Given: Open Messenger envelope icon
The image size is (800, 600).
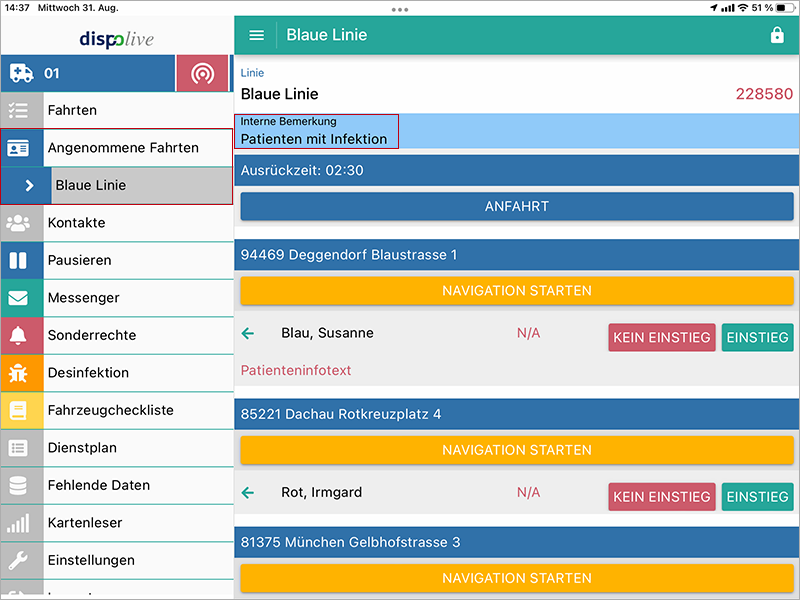Looking at the screenshot, I should pos(18,298).
